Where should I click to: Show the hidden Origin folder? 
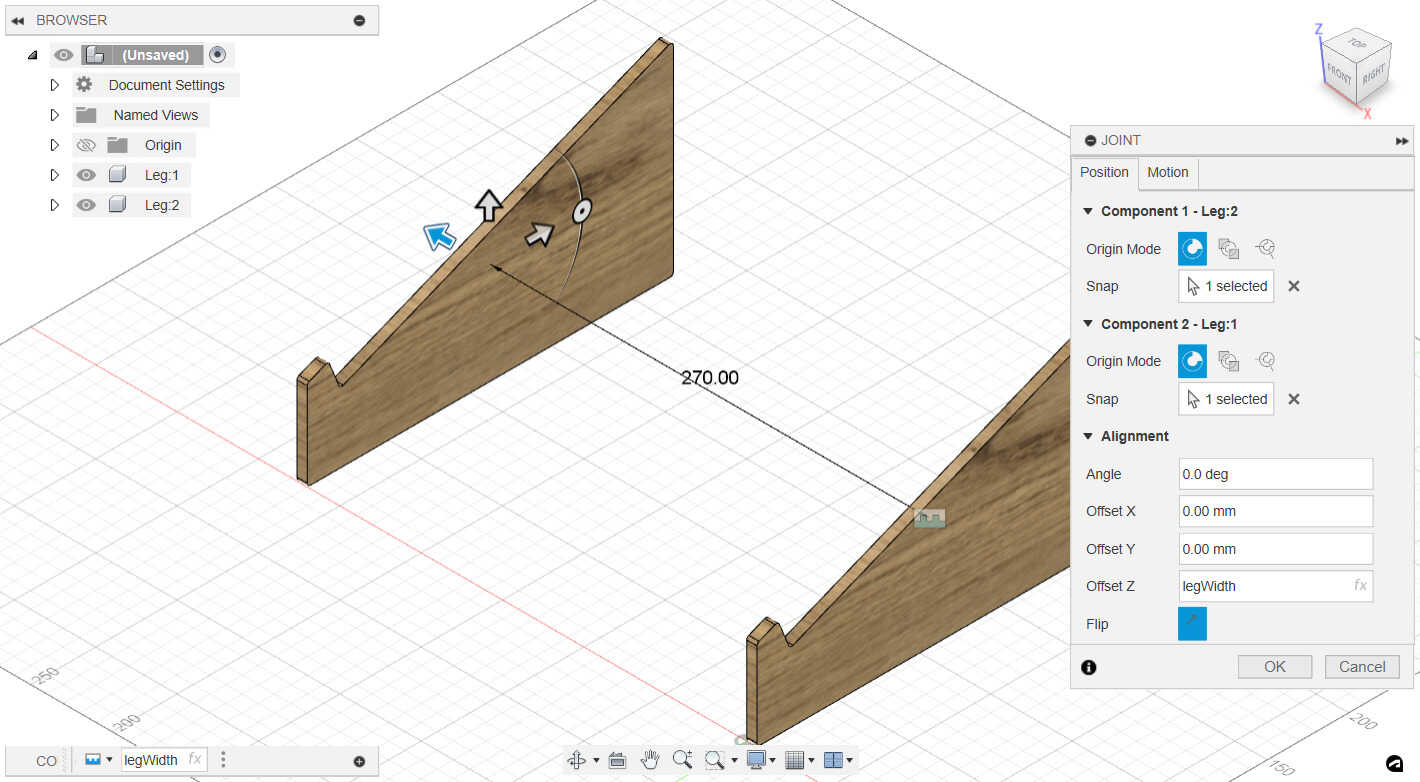click(x=86, y=145)
